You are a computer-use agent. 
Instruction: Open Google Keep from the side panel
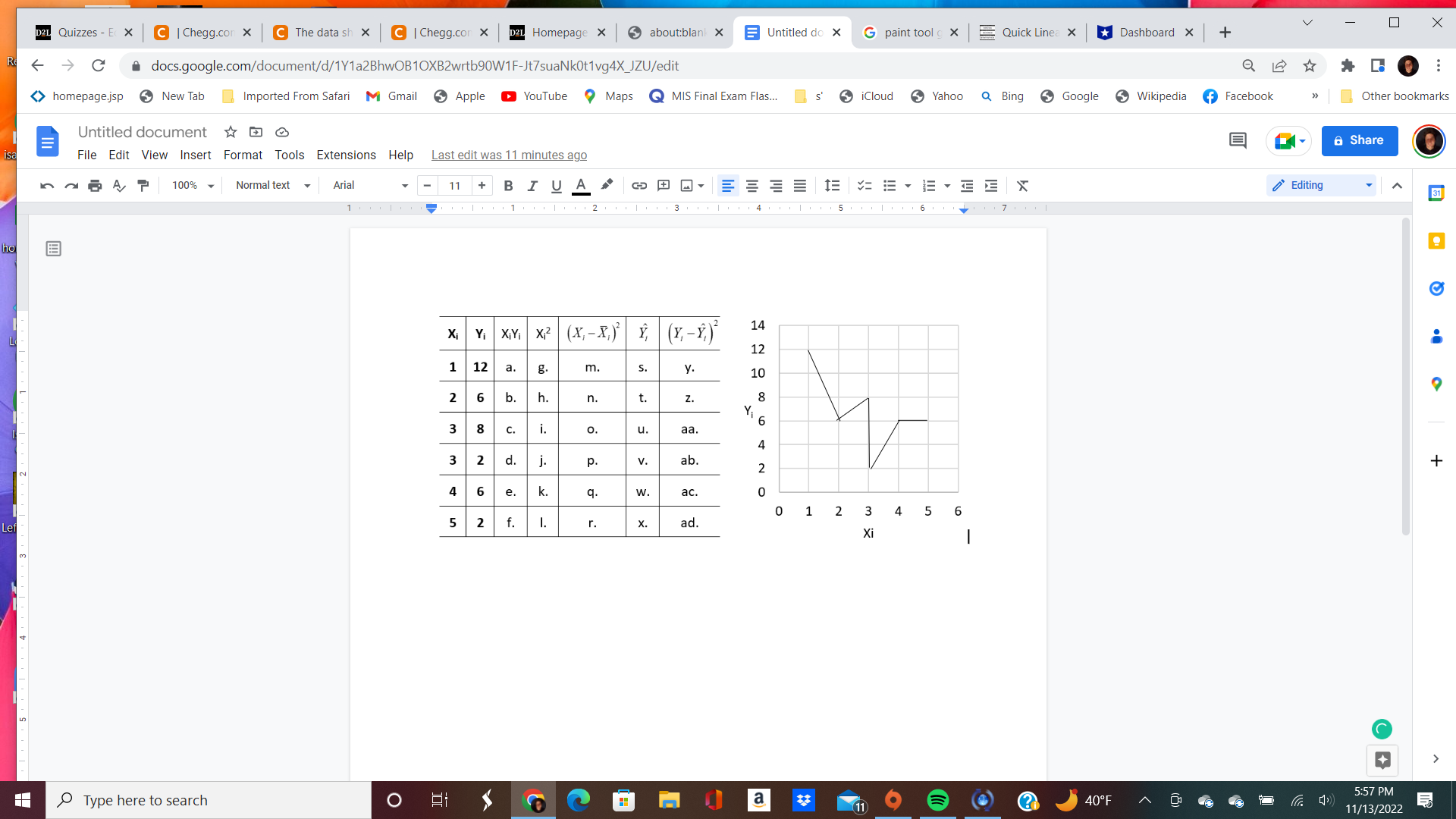(1437, 240)
